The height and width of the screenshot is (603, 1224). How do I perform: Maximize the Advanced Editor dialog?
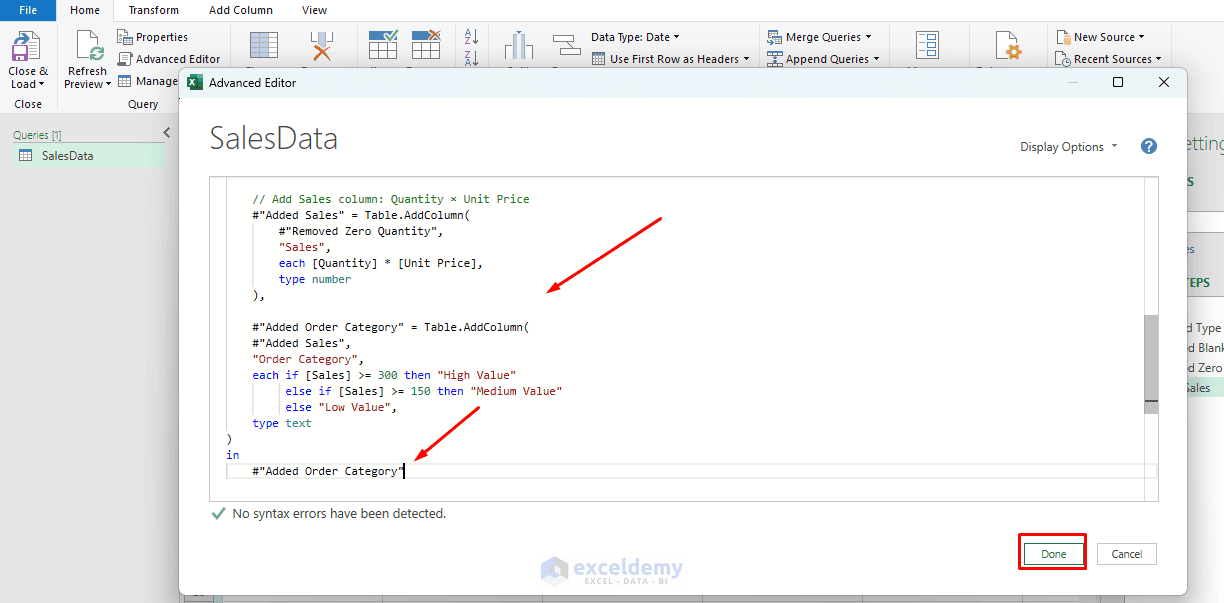click(1118, 83)
